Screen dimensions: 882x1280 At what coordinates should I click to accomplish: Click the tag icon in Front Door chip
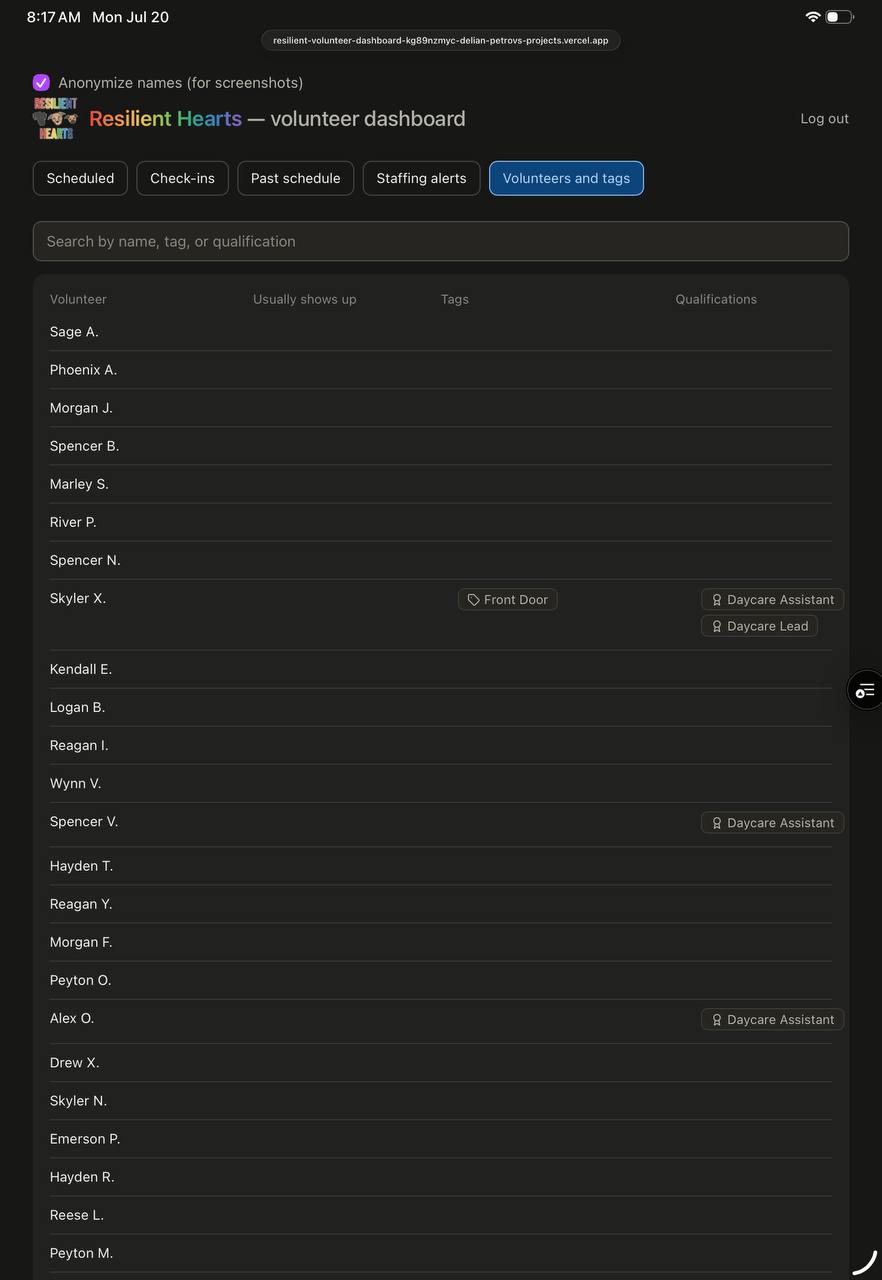[x=474, y=600]
